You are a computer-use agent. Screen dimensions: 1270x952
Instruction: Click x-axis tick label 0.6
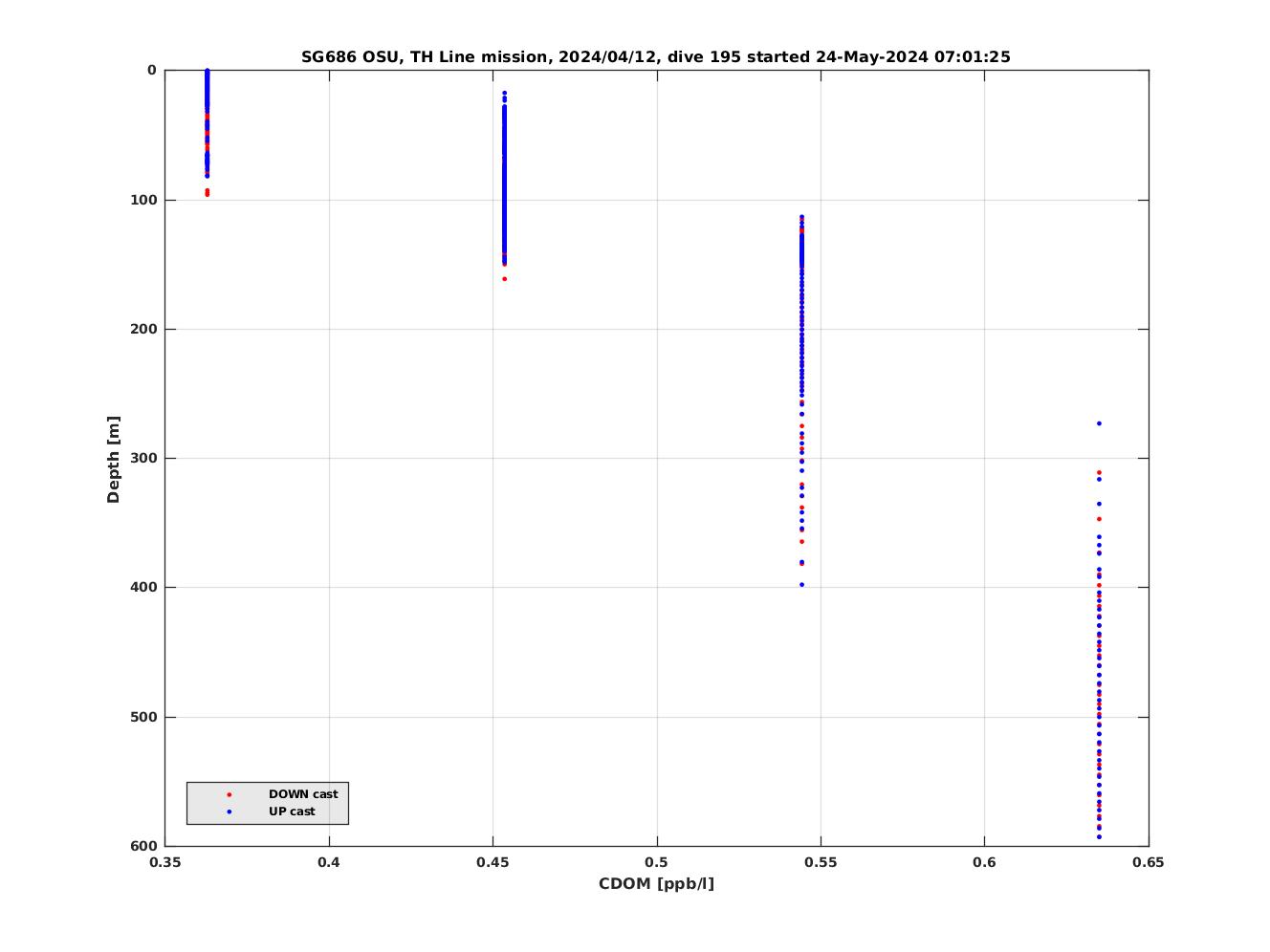[985, 862]
